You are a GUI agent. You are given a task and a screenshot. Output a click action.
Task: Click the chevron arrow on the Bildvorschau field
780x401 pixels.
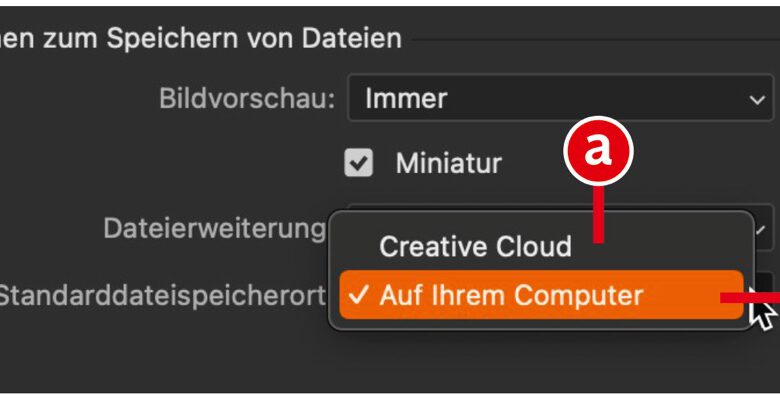tap(756, 99)
